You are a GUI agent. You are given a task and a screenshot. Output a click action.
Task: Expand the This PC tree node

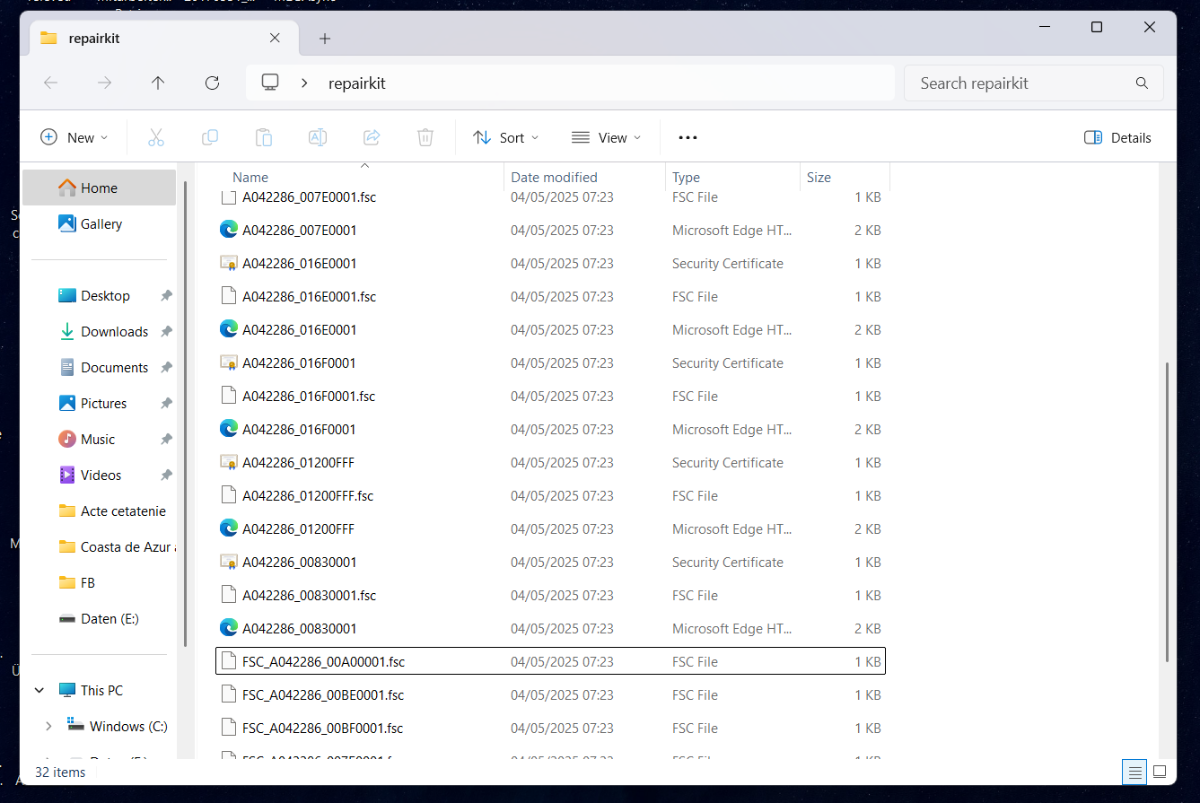tap(40, 690)
